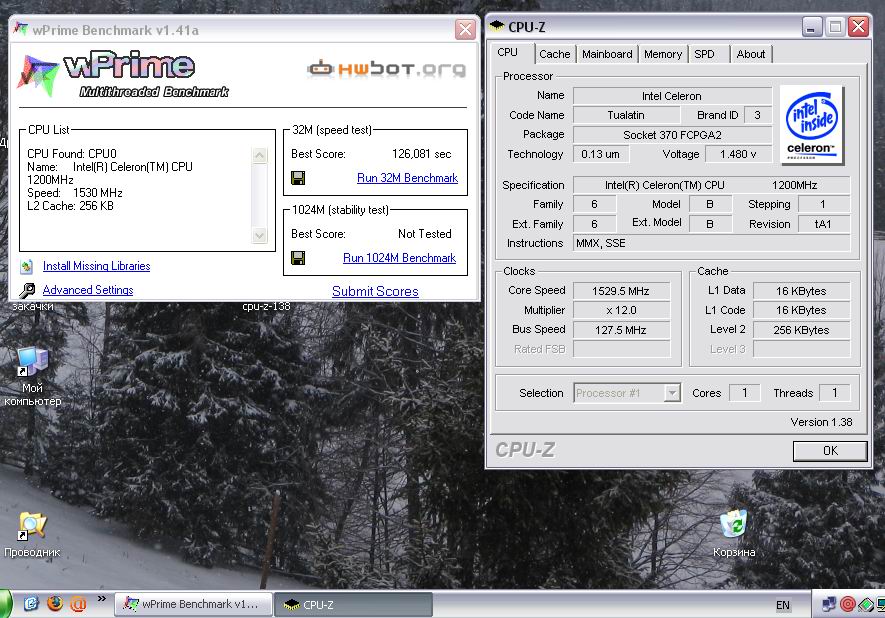Viewport: 885px width, 618px height.
Task: Click the CPU-Z title bar icon
Action: point(497,26)
